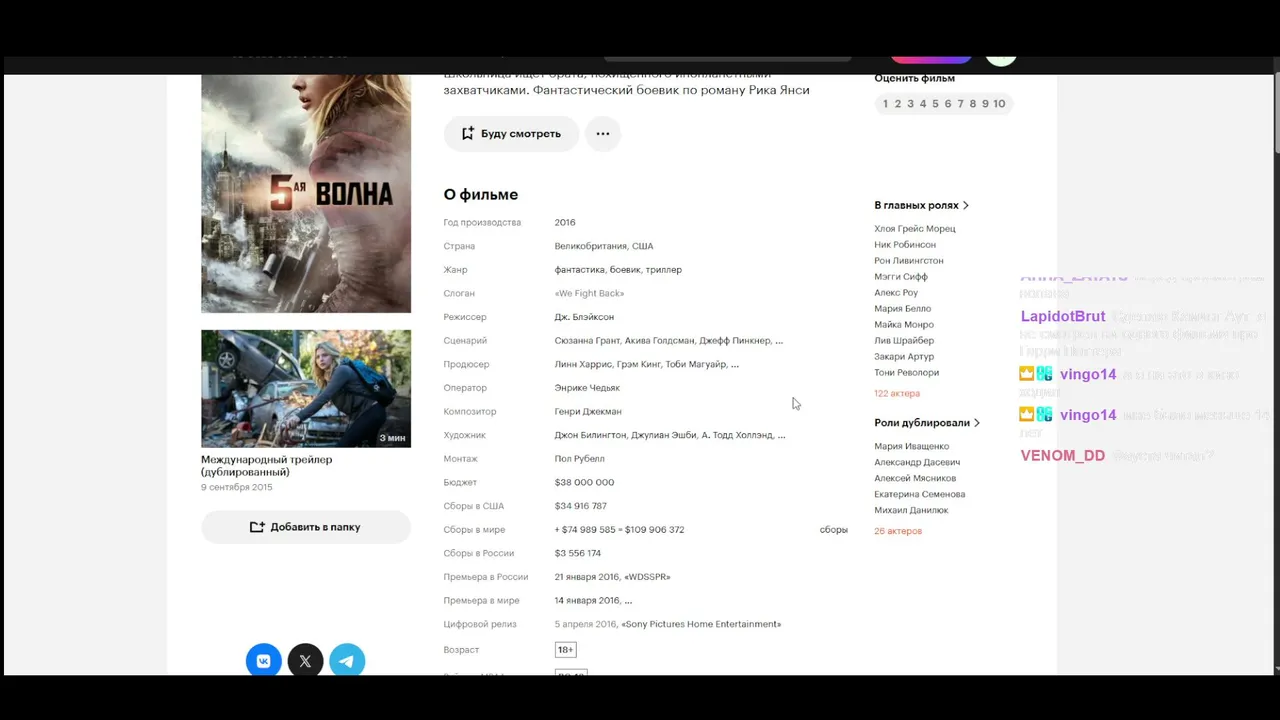The width and height of the screenshot is (1280, 720).
Task: Open actor «Рон Ливингстон» page
Action: [909, 261]
